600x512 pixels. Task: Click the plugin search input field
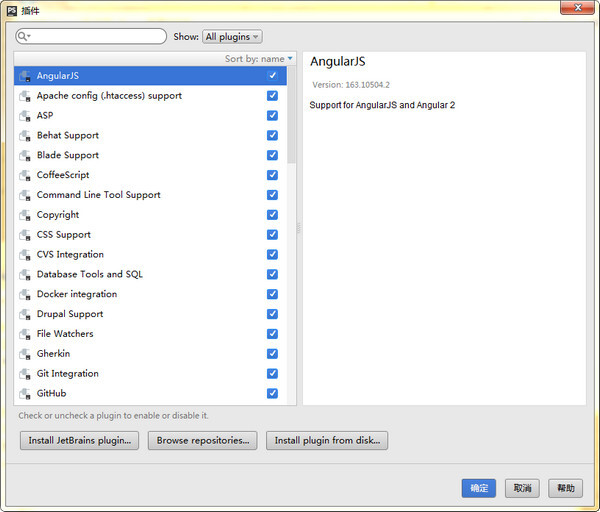pyautogui.click(x=91, y=36)
